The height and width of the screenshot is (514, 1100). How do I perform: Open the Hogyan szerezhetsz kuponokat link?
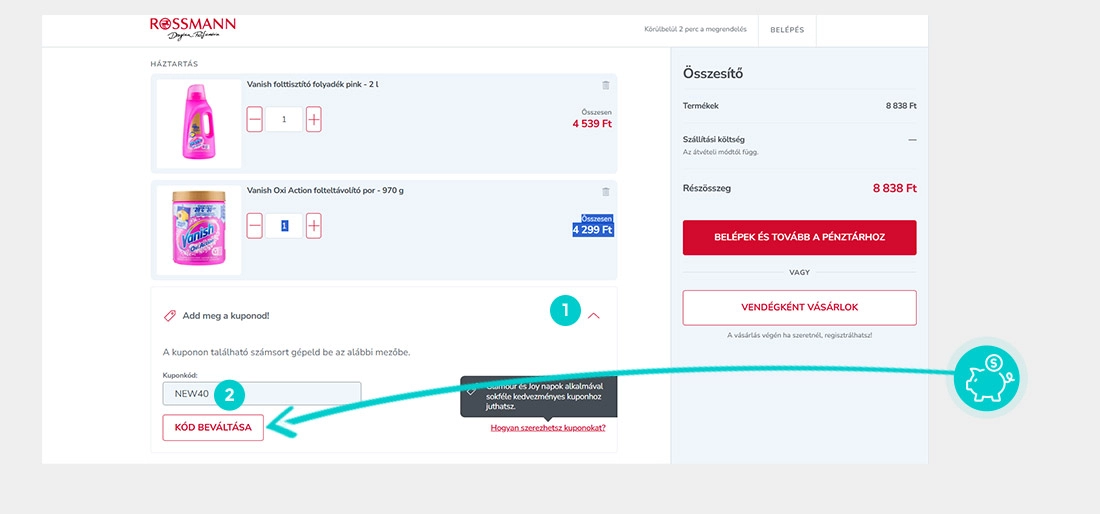click(548, 427)
